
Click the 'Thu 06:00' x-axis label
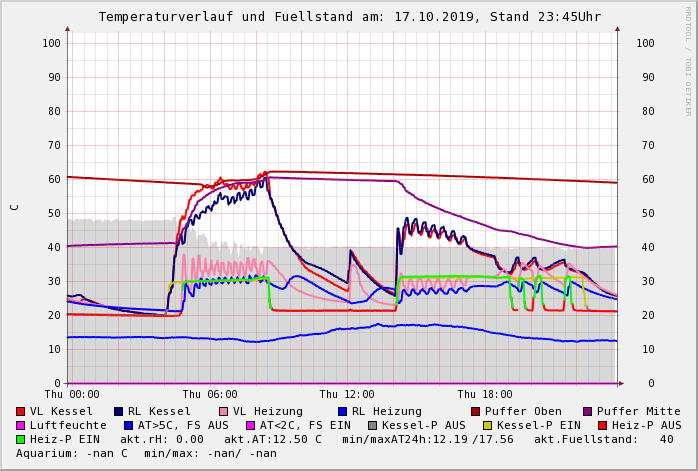pos(210,395)
